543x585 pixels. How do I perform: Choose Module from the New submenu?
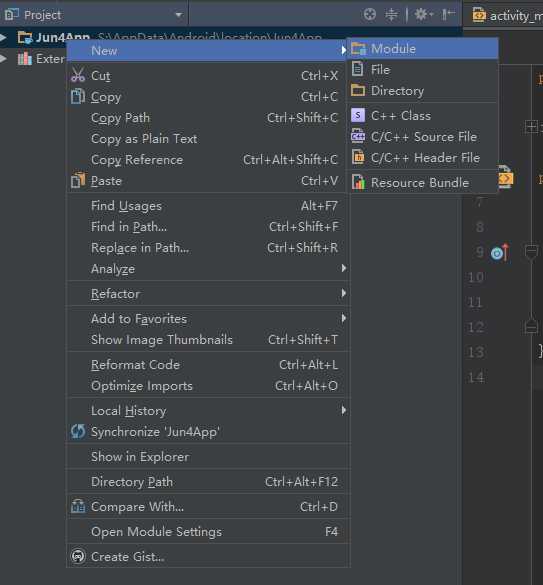pos(423,49)
